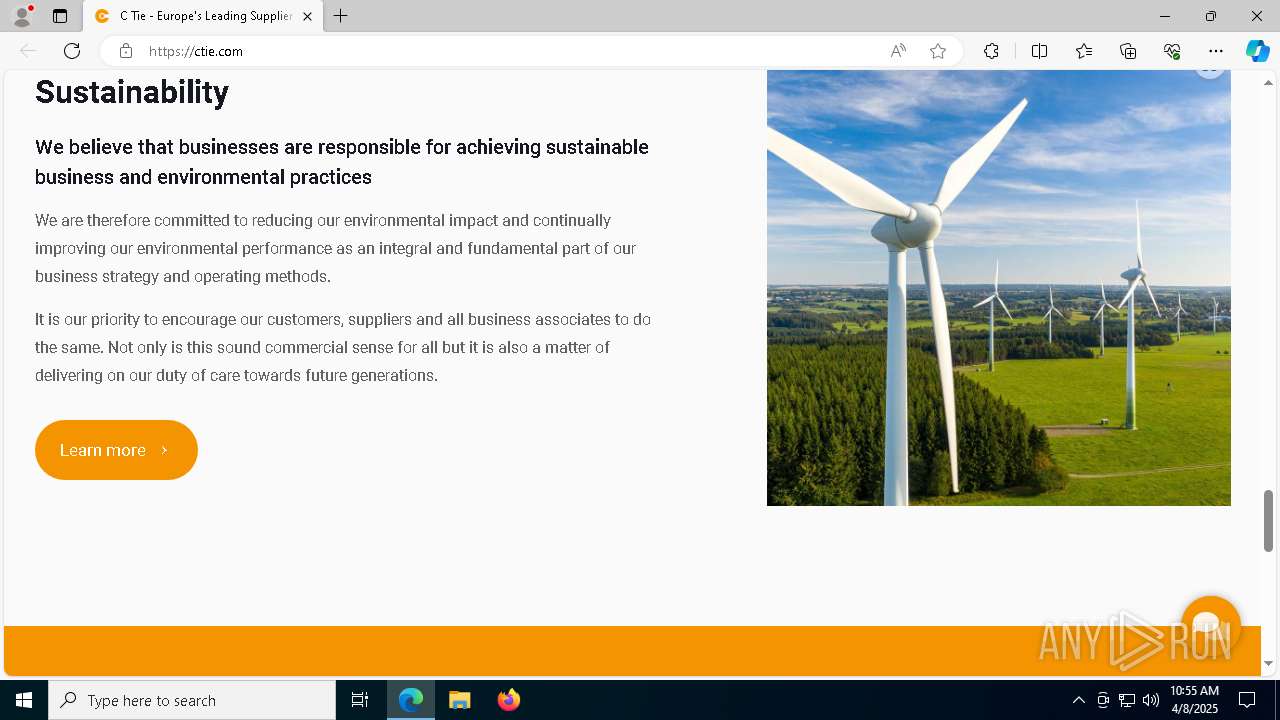
Task: Open the tab actions menu icon
Action: 60,16
